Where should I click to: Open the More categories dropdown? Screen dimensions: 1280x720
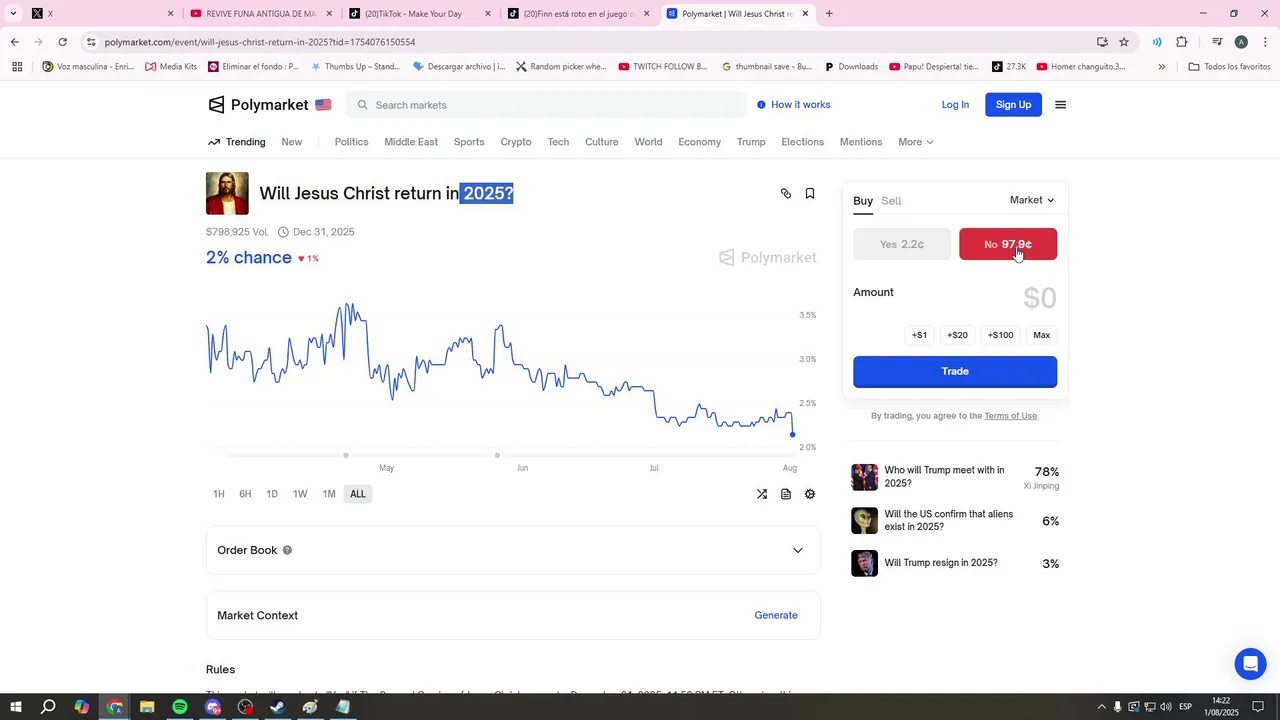tap(915, 142)
